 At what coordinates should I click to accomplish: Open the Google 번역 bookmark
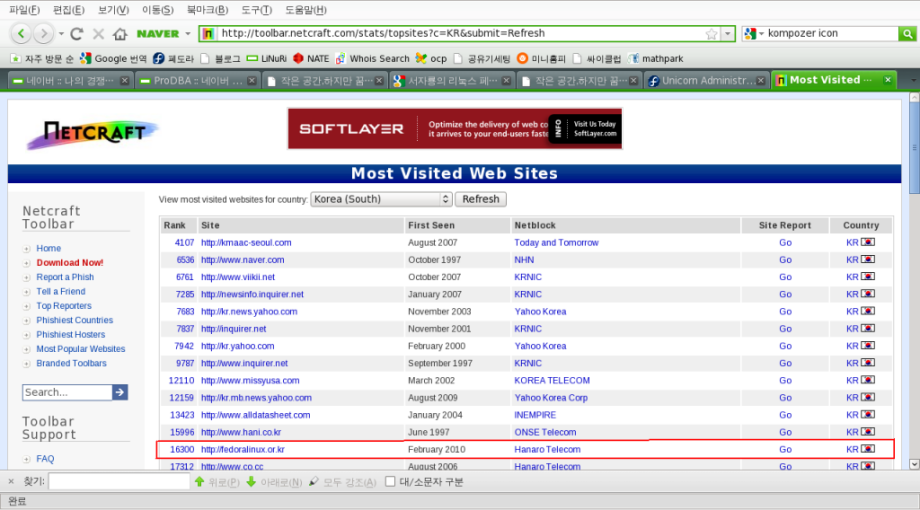[113, 59]
